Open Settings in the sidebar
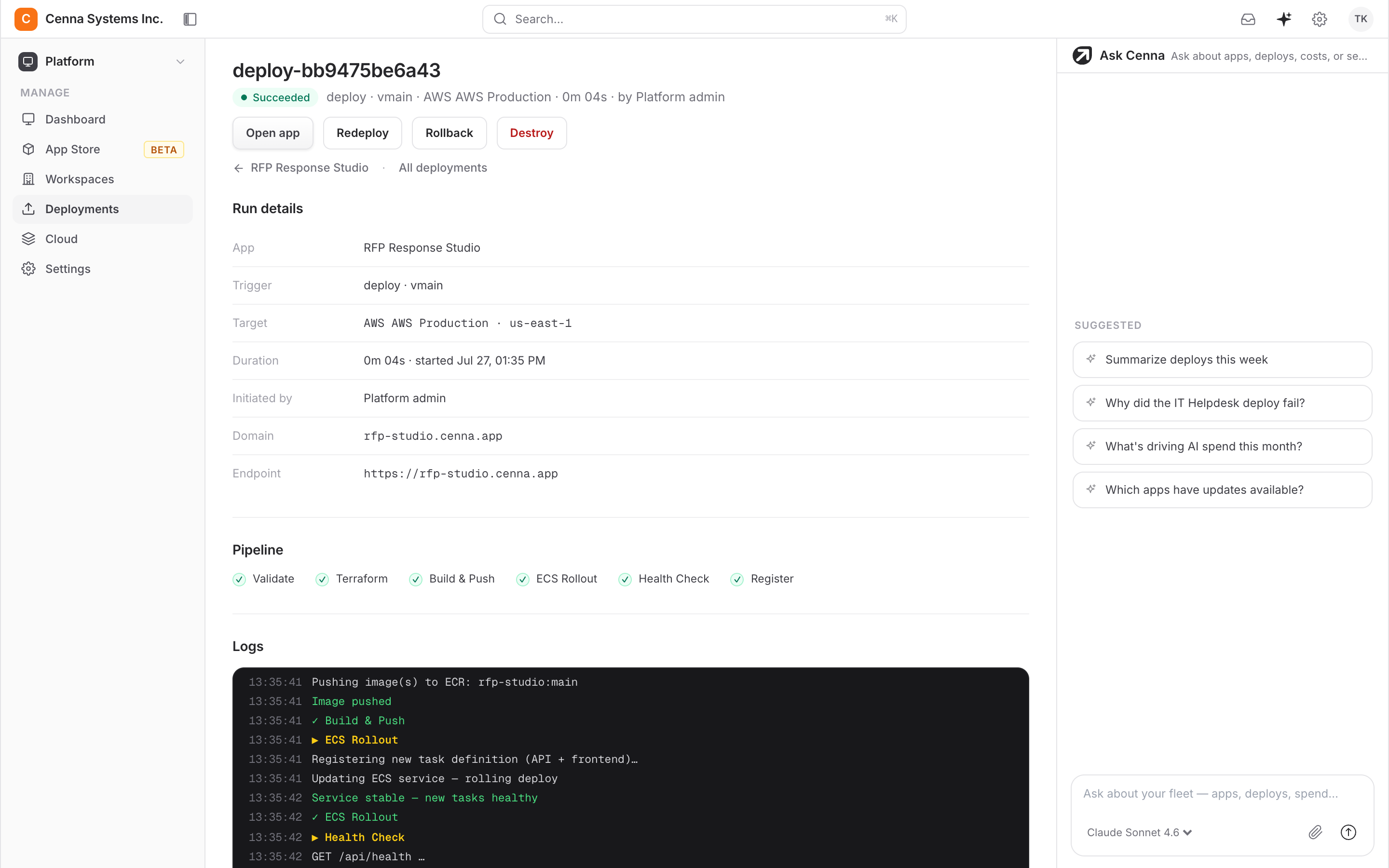Viewport: 1389px width, 868px height. click(103, 269)
